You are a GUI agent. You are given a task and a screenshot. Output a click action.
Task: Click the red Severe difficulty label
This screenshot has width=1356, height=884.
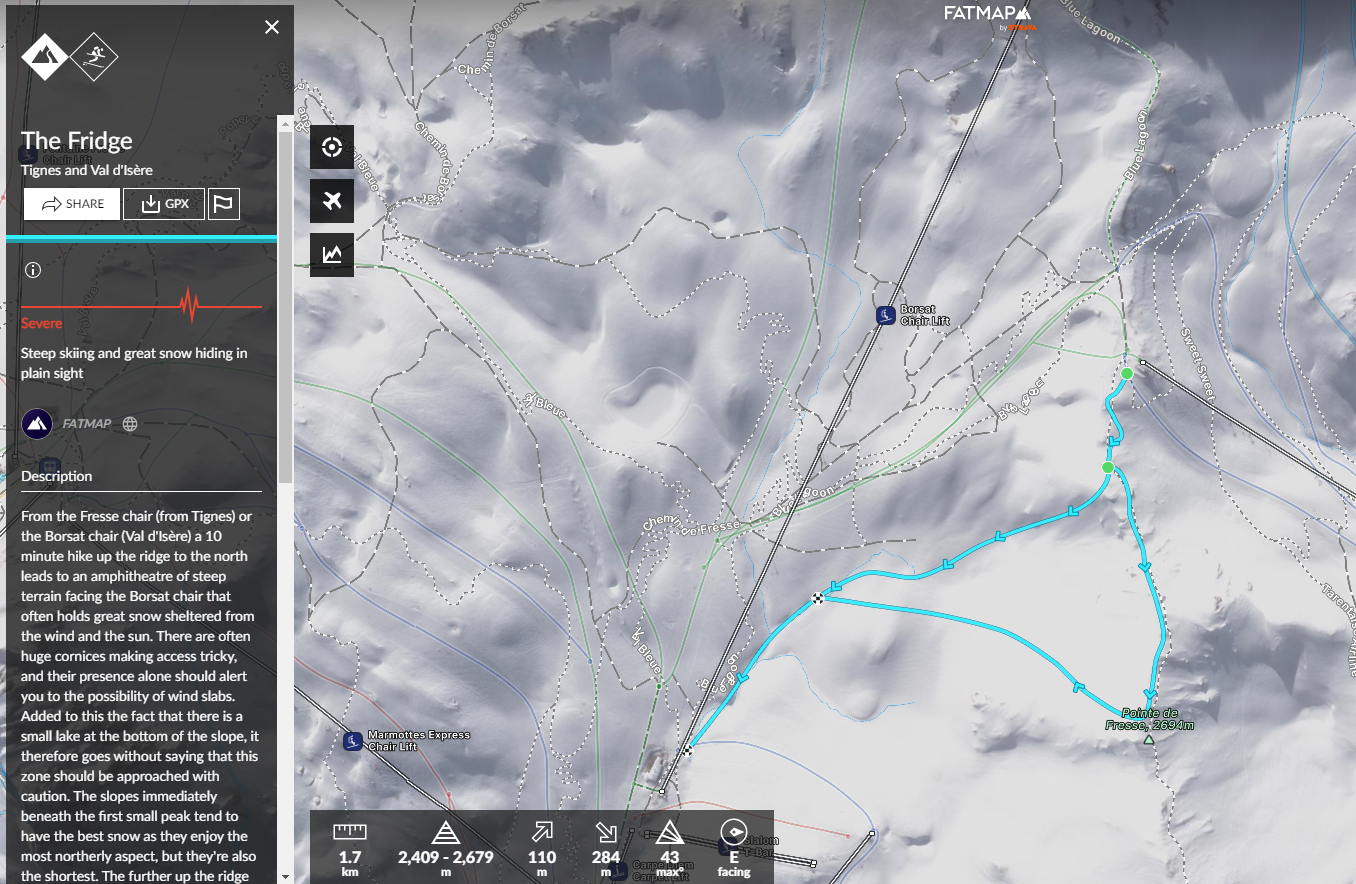(41, 323)
